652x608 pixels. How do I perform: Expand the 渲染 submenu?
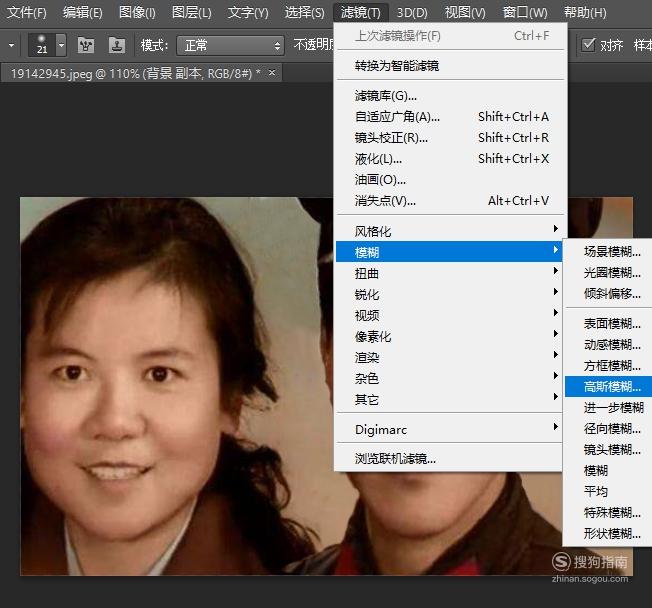click(x=449, y=357)
